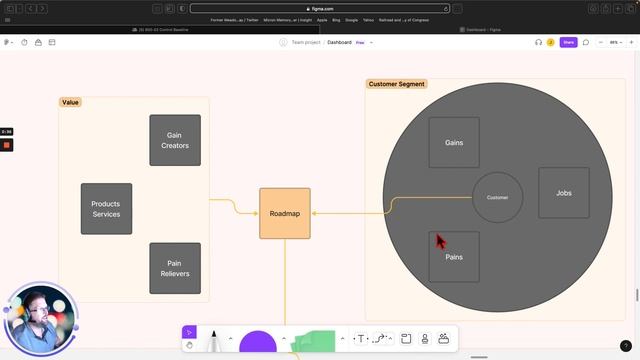Go back in the browser
Viewport: 640px width, 360px height.
pos(31,9)
